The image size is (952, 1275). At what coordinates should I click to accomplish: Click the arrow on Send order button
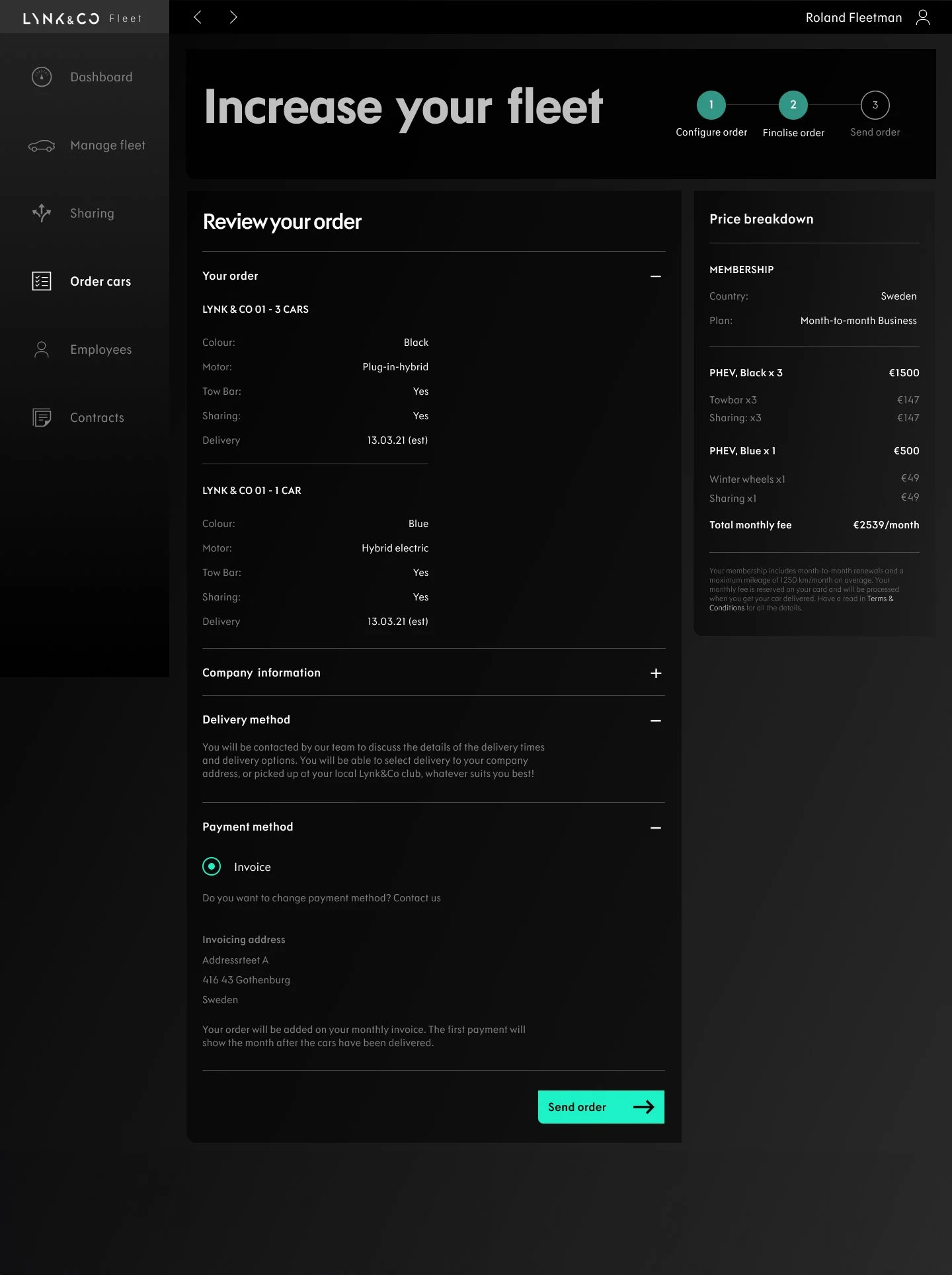tap(644, 1107)
